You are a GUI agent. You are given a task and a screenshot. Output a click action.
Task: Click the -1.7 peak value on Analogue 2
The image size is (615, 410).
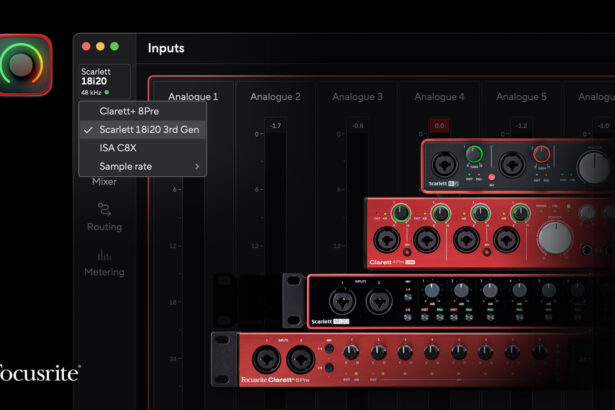coord(275,126)
